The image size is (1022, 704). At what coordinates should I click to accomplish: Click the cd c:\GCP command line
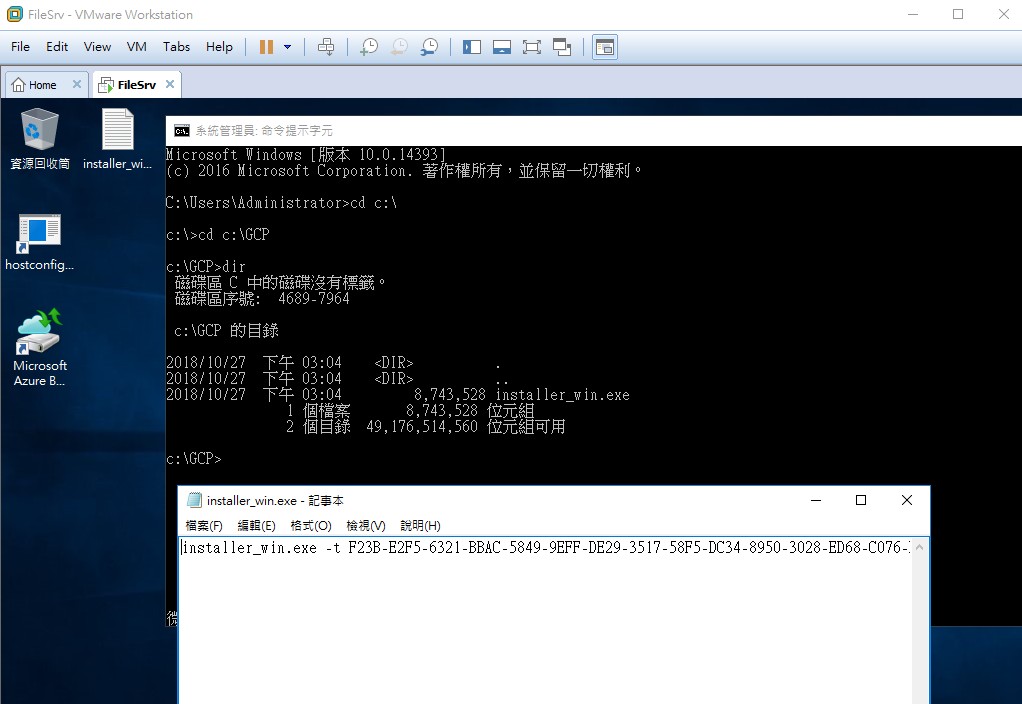(x=218, y=235)
